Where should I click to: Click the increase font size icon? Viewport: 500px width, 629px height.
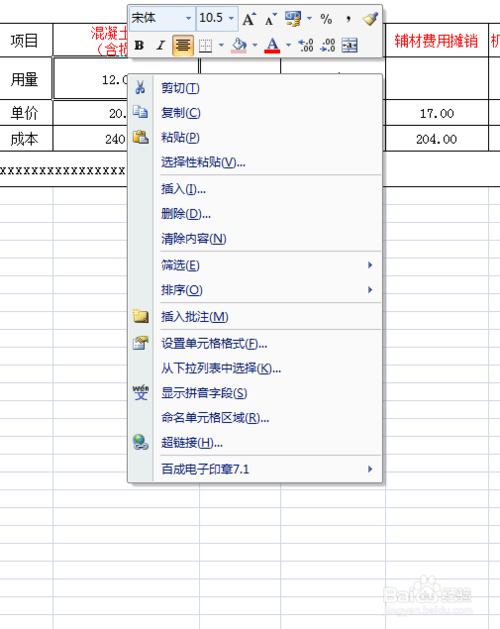tap(249, 19)
